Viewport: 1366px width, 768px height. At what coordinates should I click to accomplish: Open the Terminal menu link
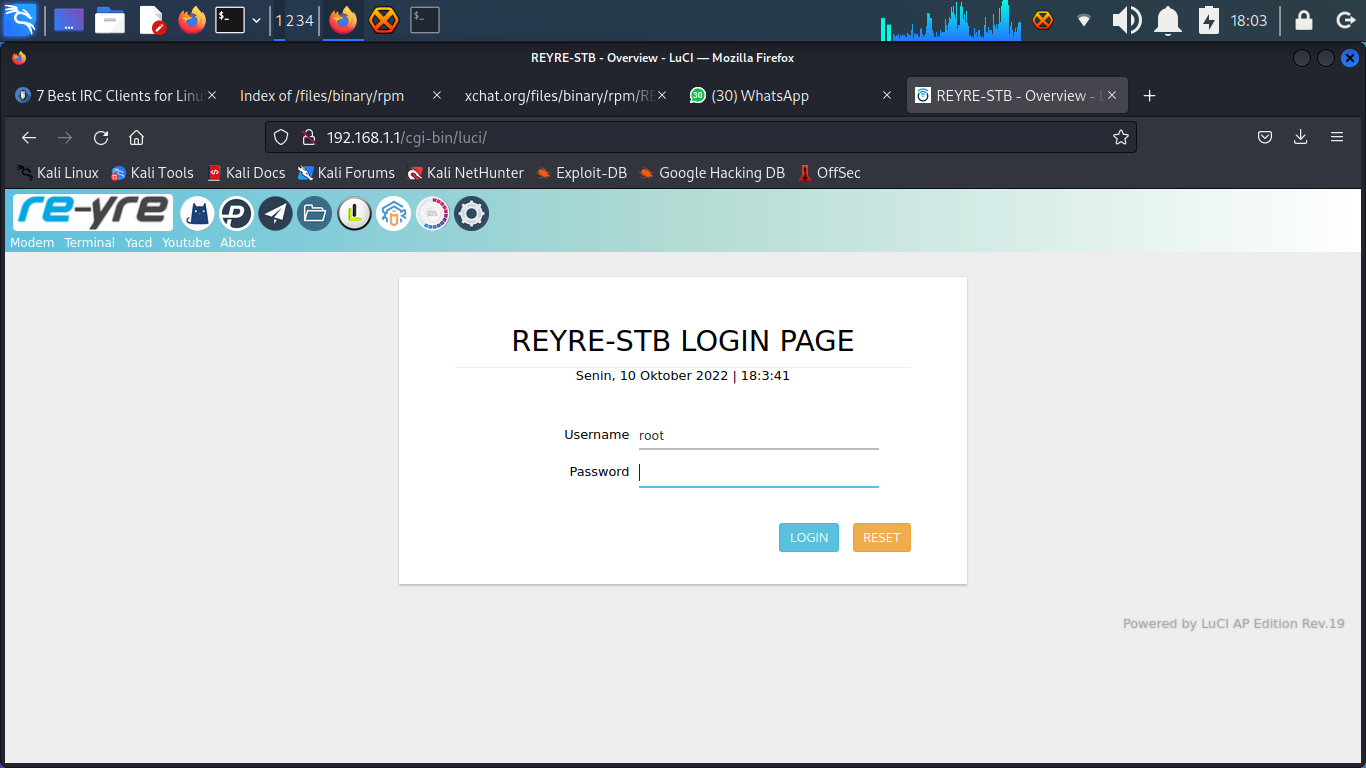click(89, 243)
